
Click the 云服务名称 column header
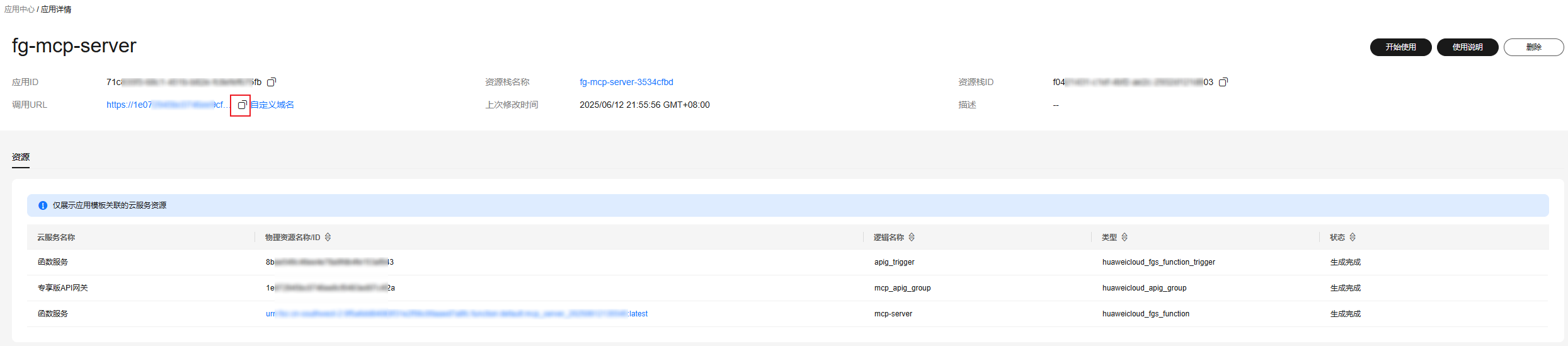56,238
